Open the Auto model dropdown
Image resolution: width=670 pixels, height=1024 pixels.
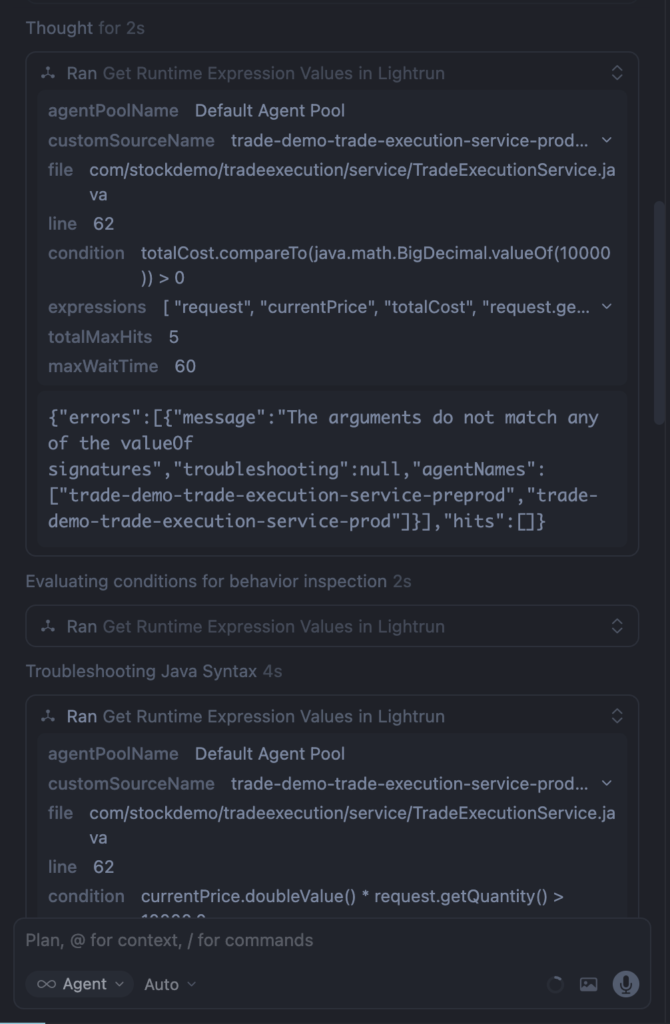pos(170,984)
